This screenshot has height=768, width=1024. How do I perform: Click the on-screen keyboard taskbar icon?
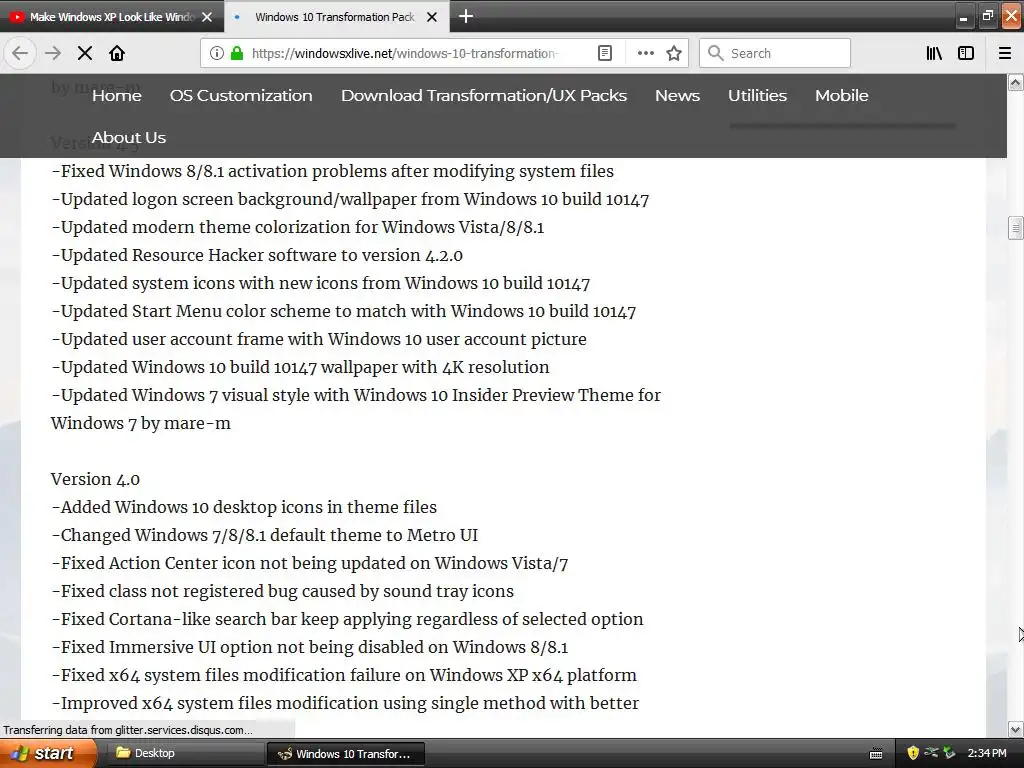pos(876,754)
